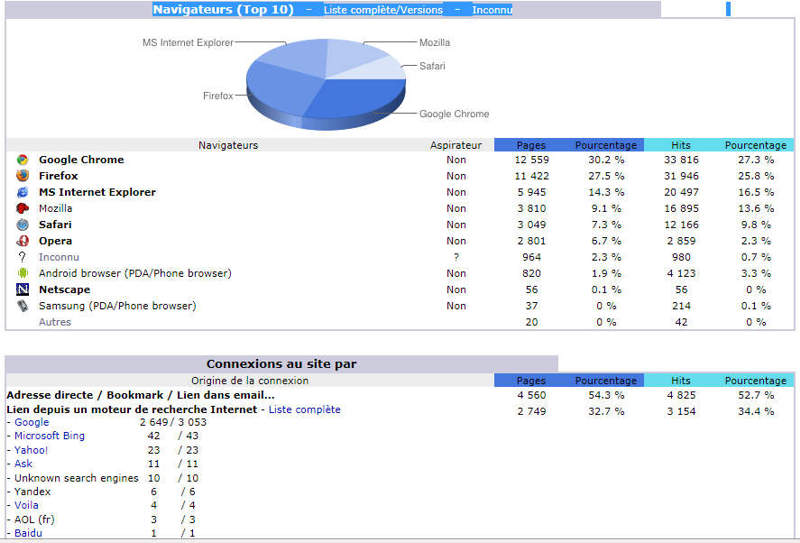Click the Google Chrome row name
The width and height of the screenshot is (800, 543).
81,160
